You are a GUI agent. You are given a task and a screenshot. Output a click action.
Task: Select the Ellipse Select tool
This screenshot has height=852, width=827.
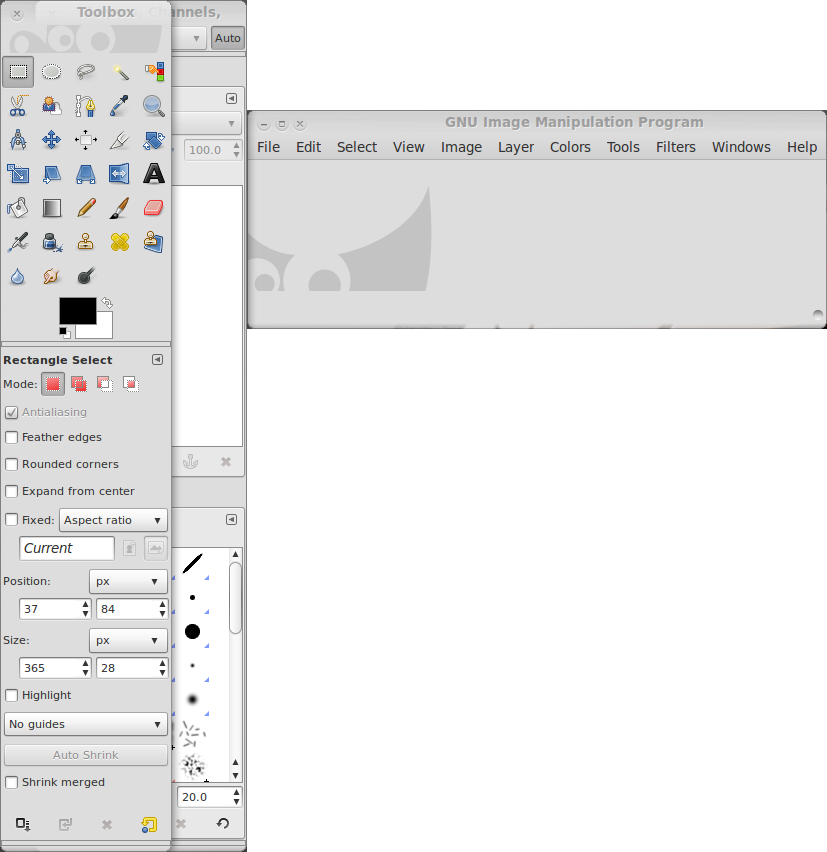(x=52, y=72)
